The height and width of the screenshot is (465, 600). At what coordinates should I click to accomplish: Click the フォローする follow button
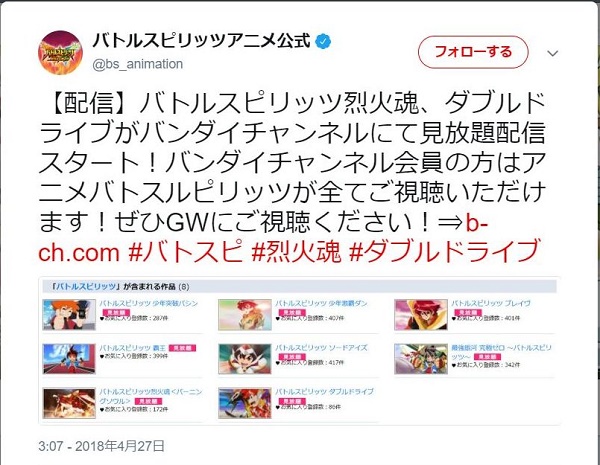click(x=473, y=52)
